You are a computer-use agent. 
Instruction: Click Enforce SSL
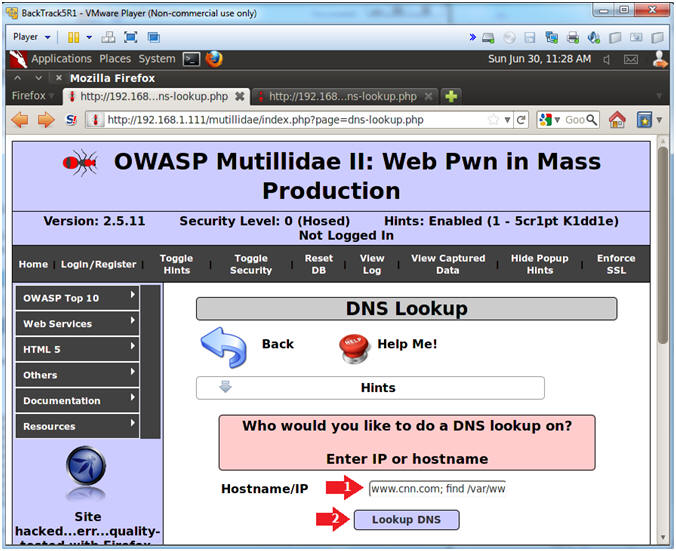616,264
